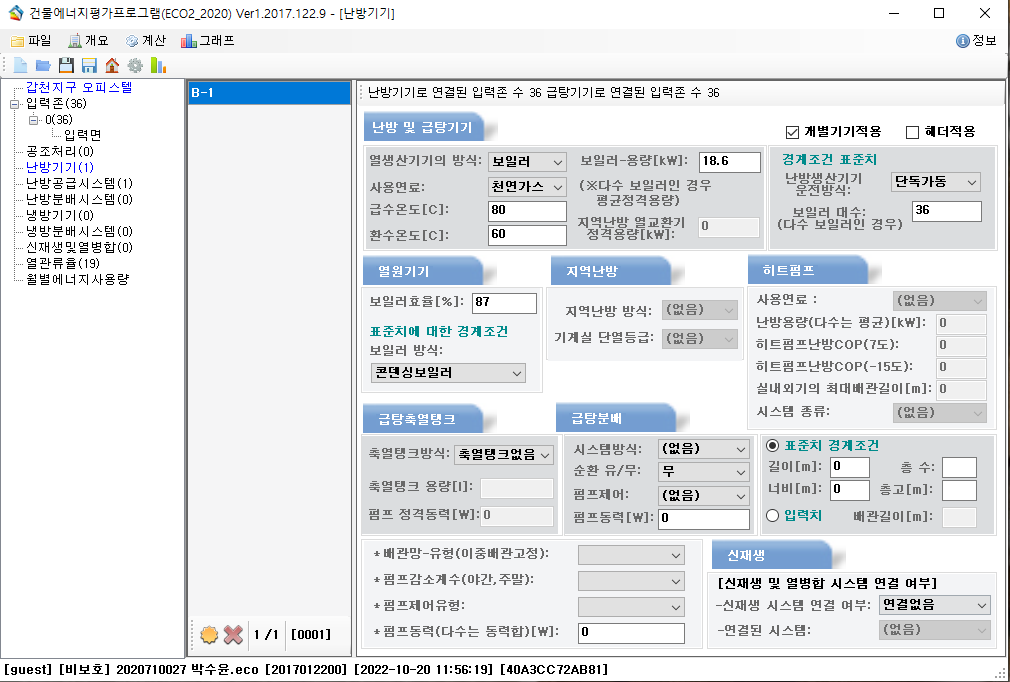The height and width of the screenshot is (682, 1010).
Task: Click the black floppy disk save icon
Action: 66,65
